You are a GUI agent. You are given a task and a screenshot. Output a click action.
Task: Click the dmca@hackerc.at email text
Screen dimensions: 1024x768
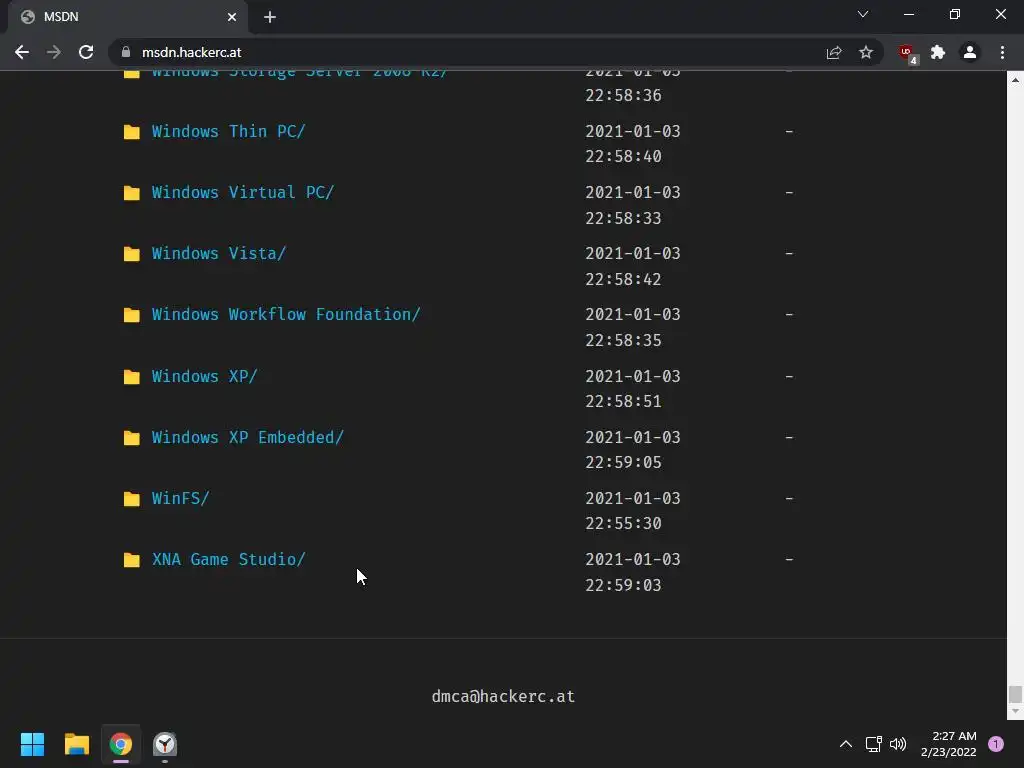click(x=503, y=697)
